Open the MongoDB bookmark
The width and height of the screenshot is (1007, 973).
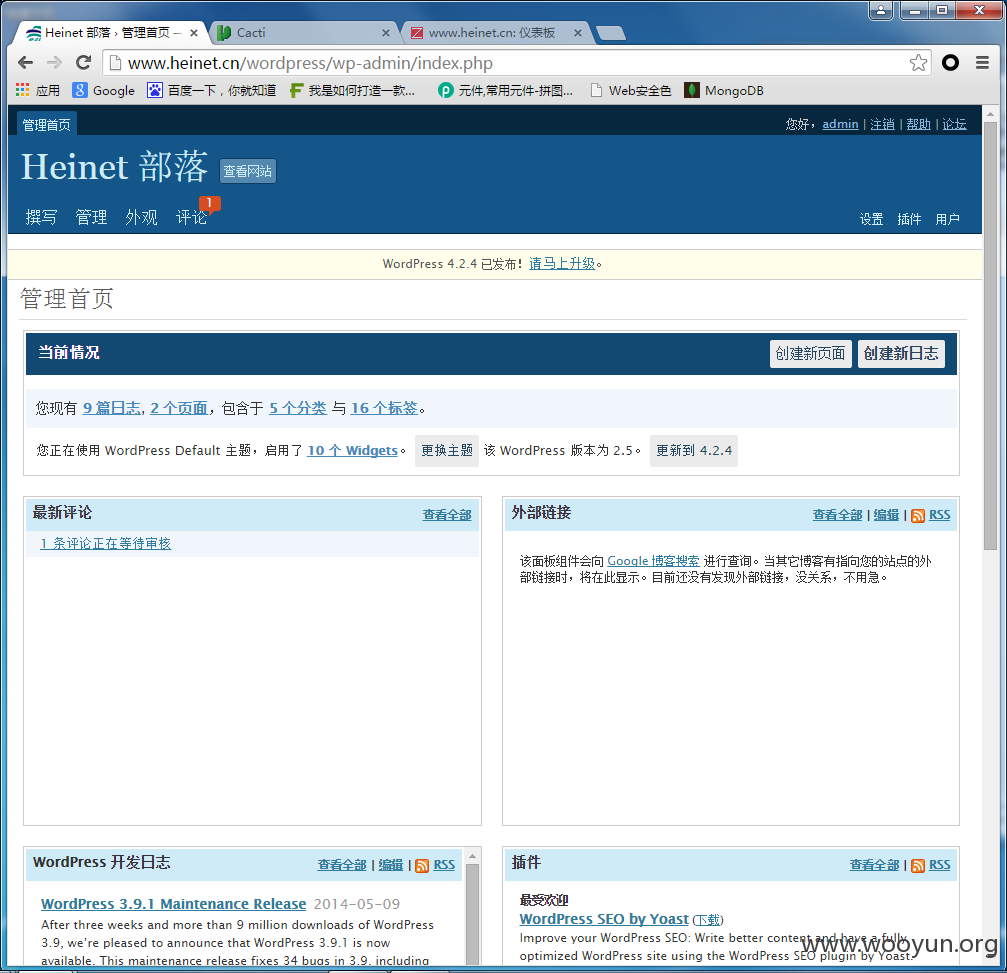(x=724, y=91)
